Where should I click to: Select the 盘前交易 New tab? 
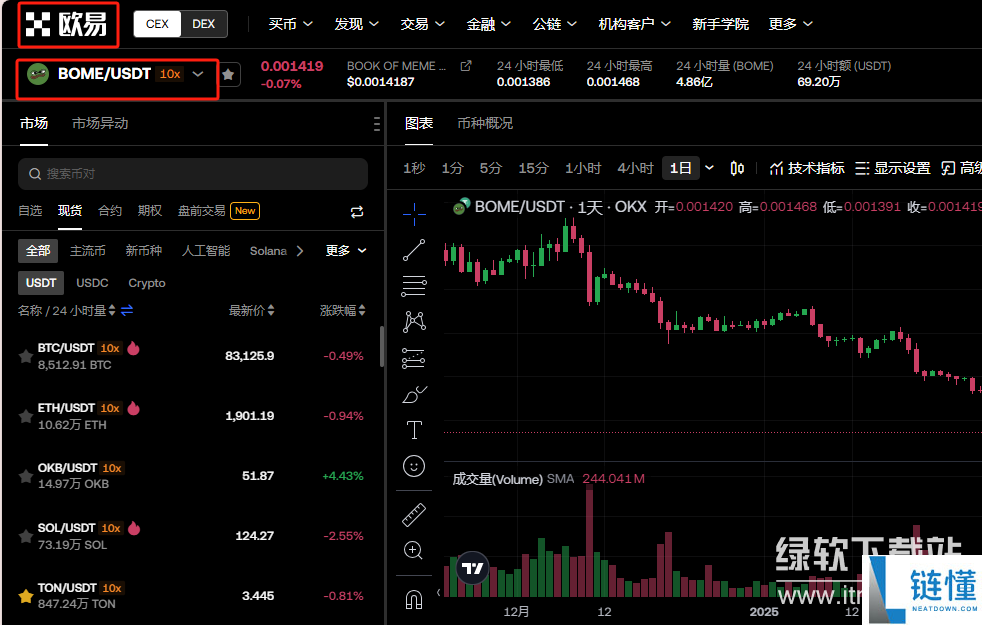(x=219, y=211)
